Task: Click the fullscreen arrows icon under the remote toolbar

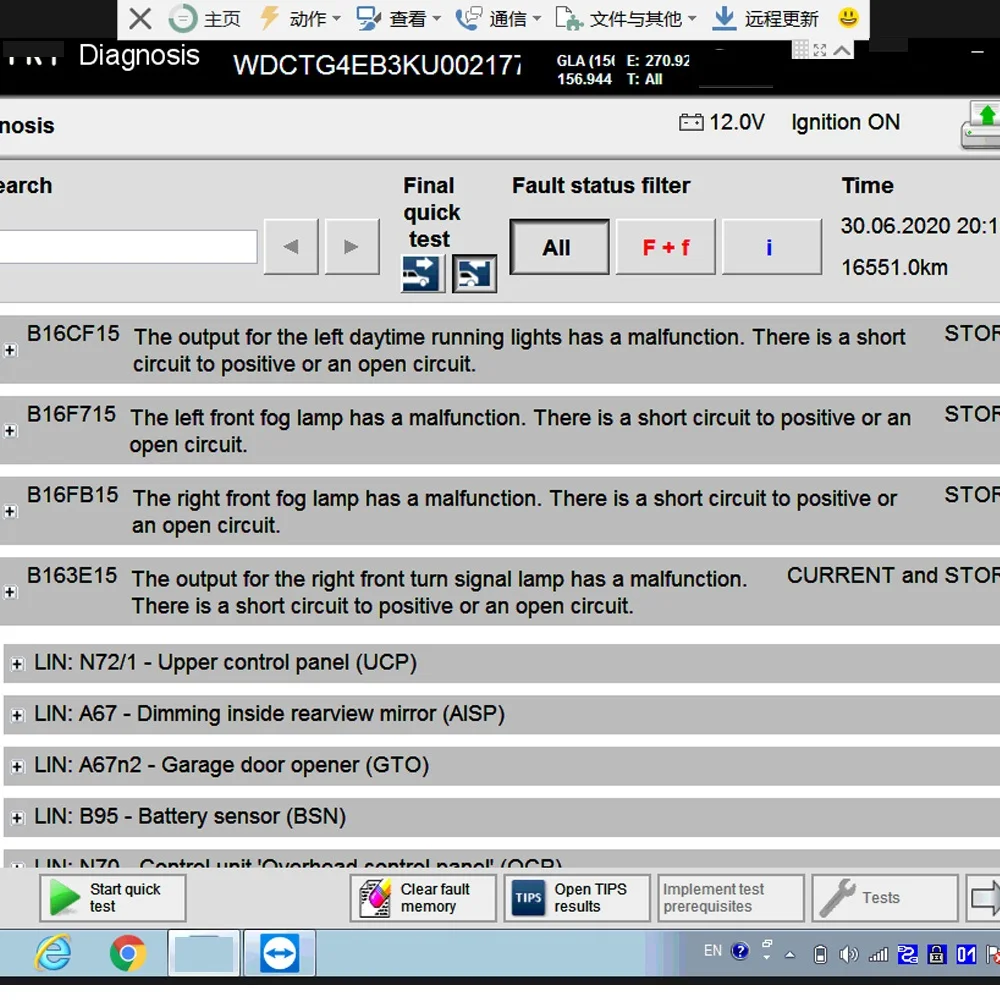Action: pos(820,50)
